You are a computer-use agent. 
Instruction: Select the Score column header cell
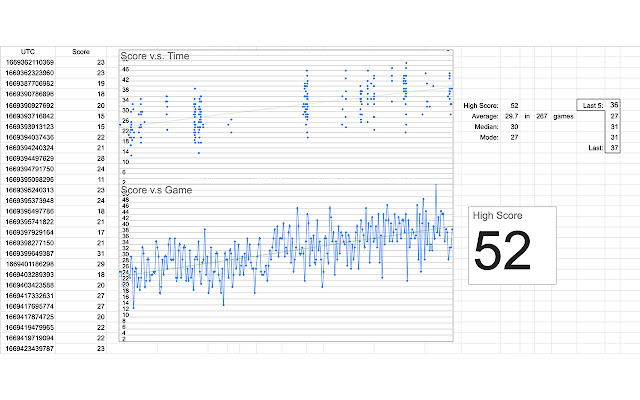tap(81, 52)
